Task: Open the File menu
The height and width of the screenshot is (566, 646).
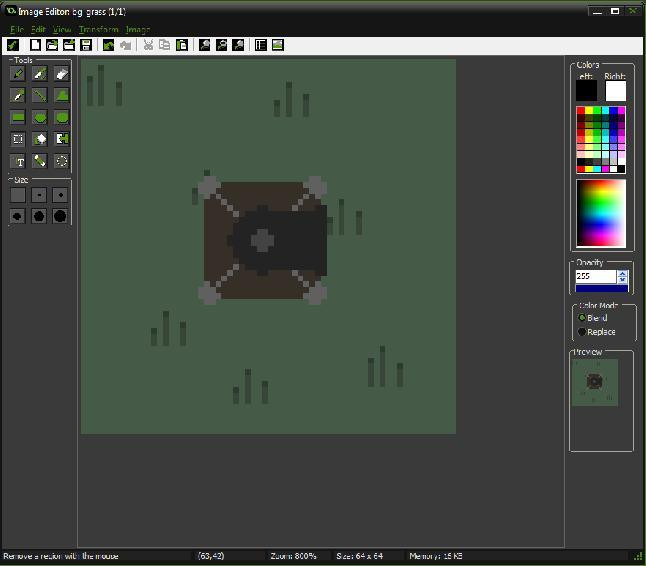Action: (x=17, y=30)
